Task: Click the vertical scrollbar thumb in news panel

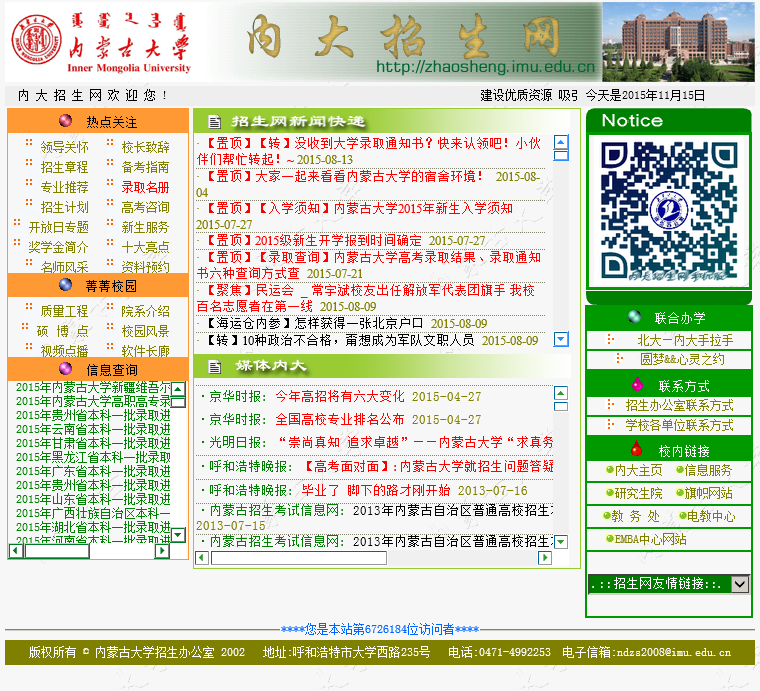Action: click(x=561, y=156)
